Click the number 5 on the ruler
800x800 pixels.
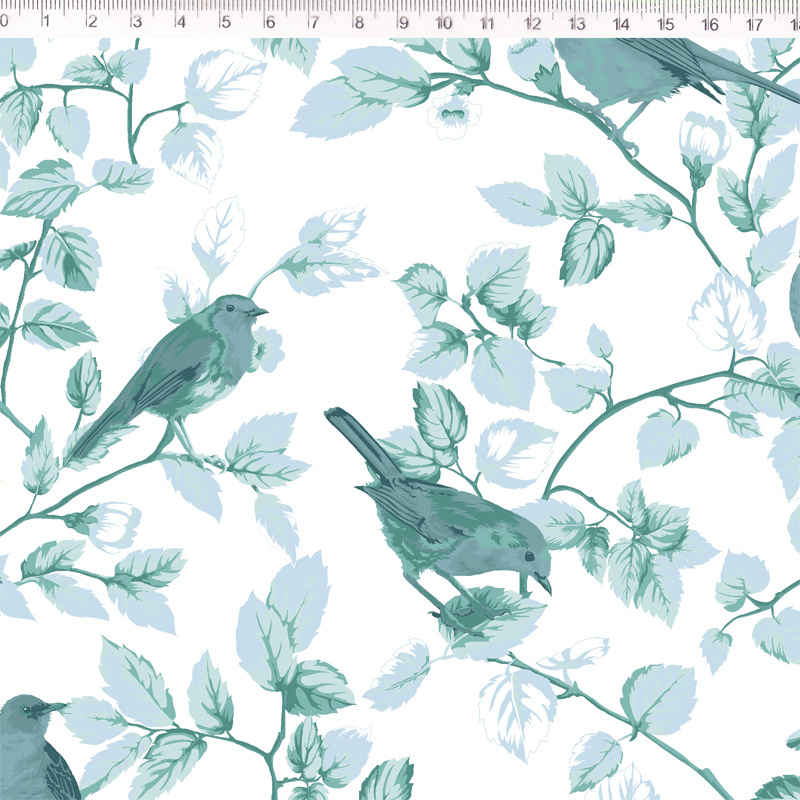pos(226,22)
